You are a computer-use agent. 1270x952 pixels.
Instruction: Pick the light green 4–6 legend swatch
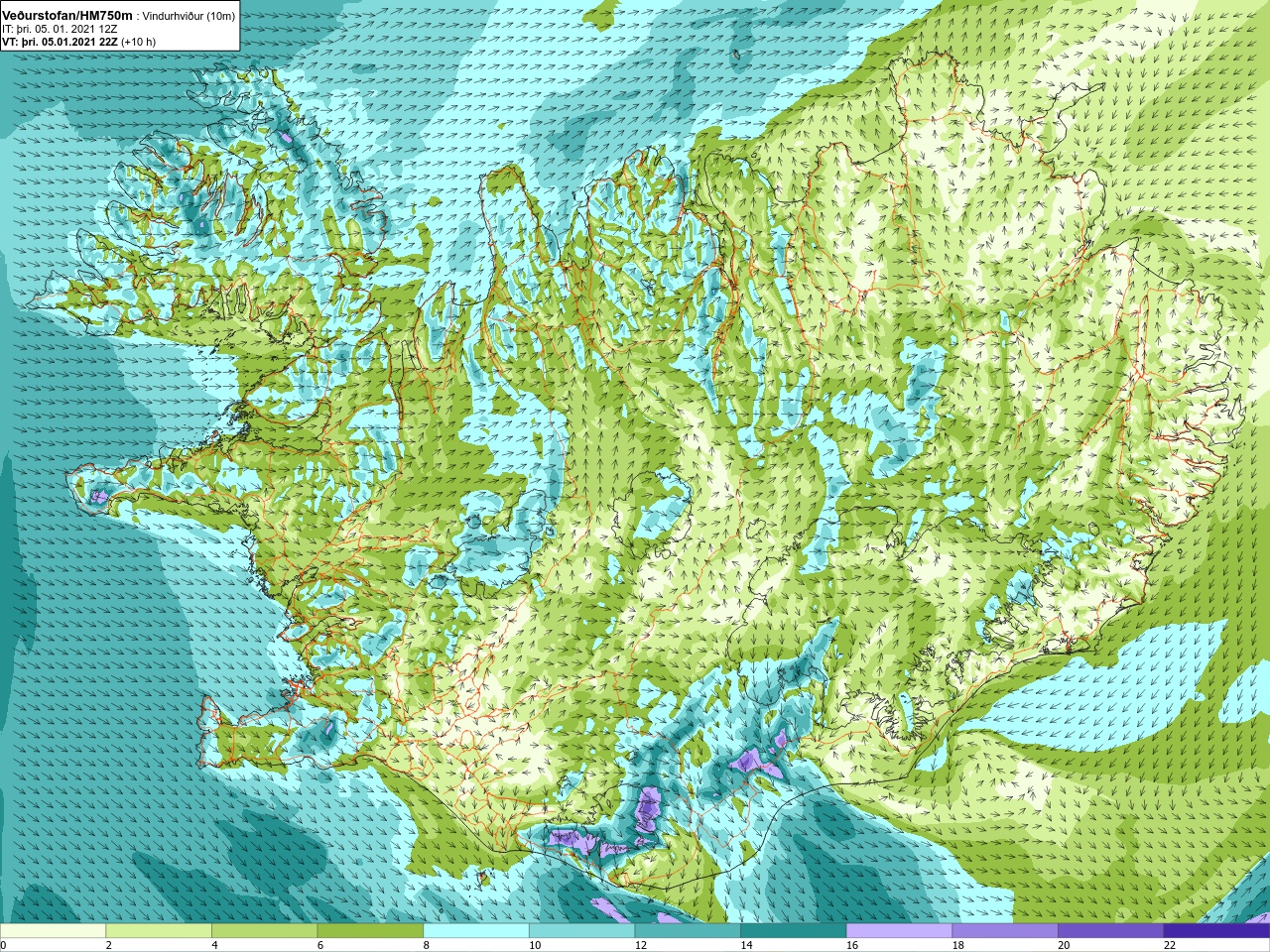tap(265, 931)
